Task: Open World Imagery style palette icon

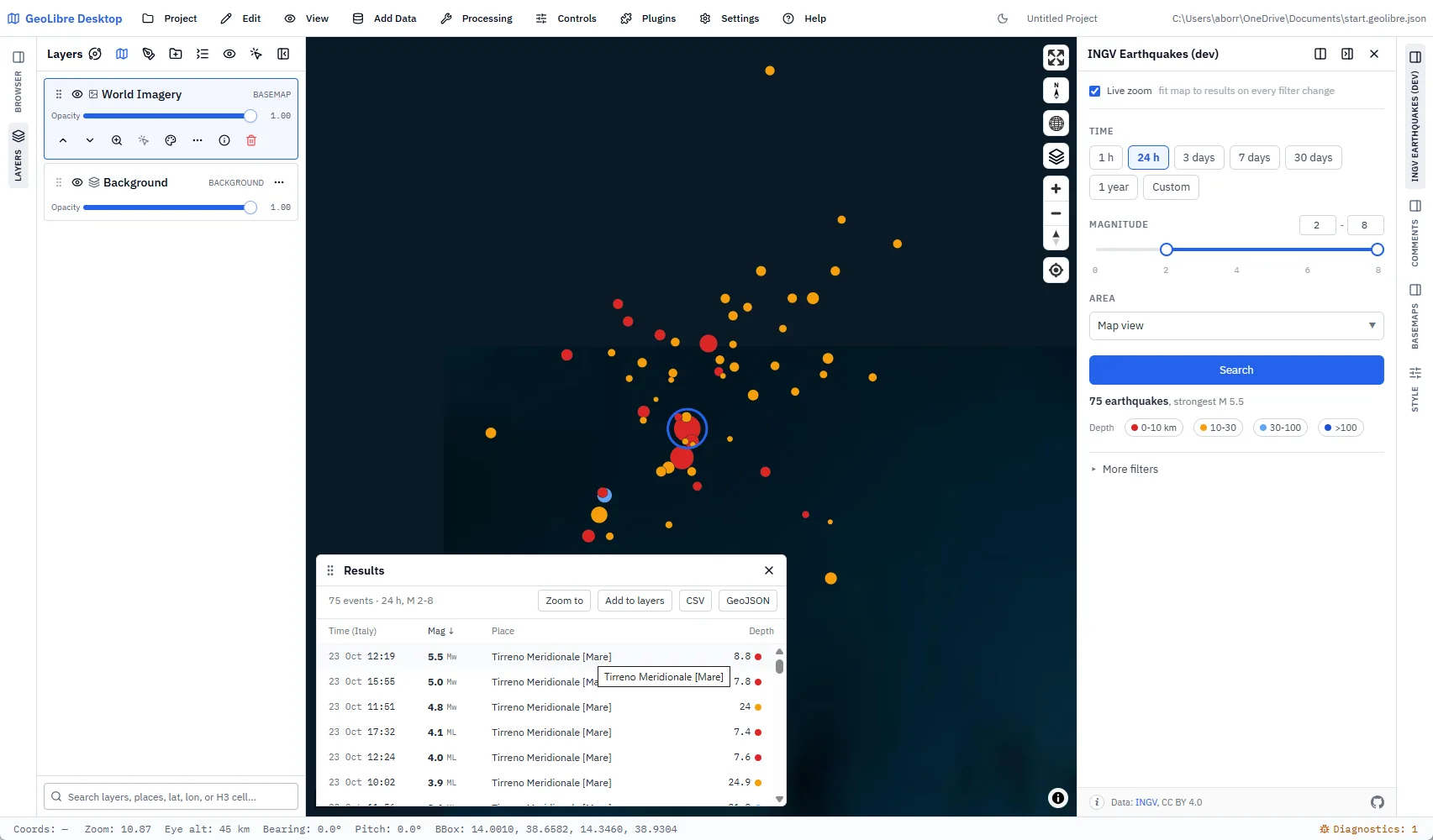Action: click(171, 140)
